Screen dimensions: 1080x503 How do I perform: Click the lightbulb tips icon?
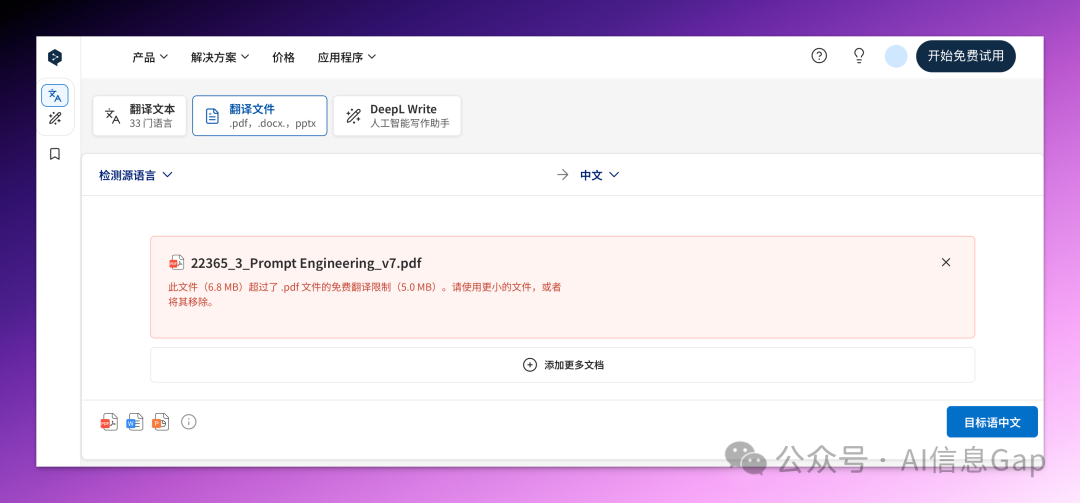coord(859,56)
